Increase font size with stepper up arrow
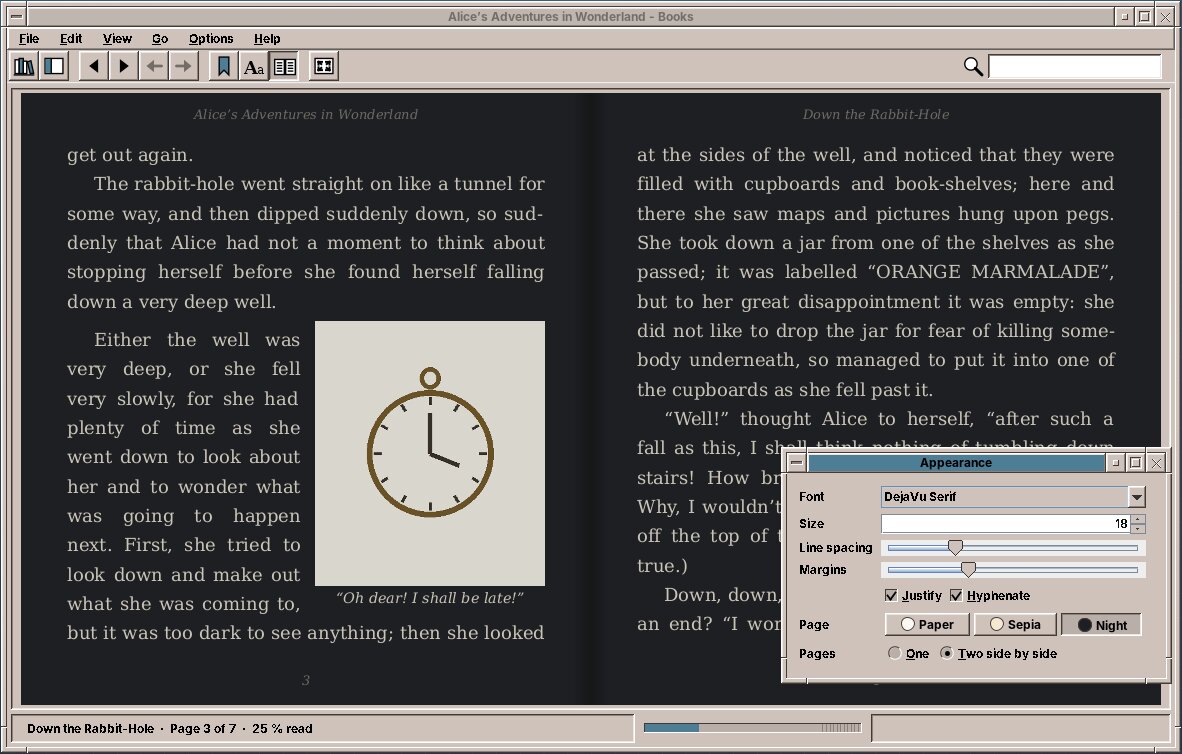 pos(1138,519)
